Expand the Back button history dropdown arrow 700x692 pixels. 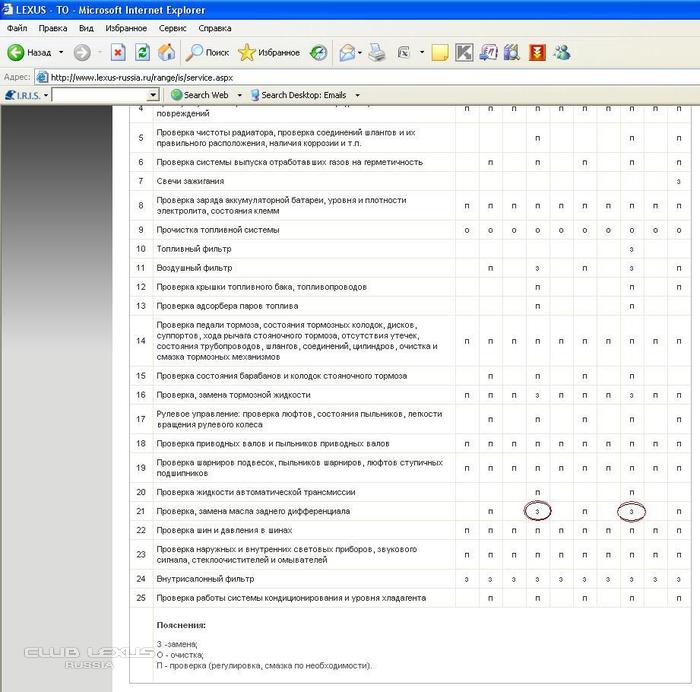point(61,52)
